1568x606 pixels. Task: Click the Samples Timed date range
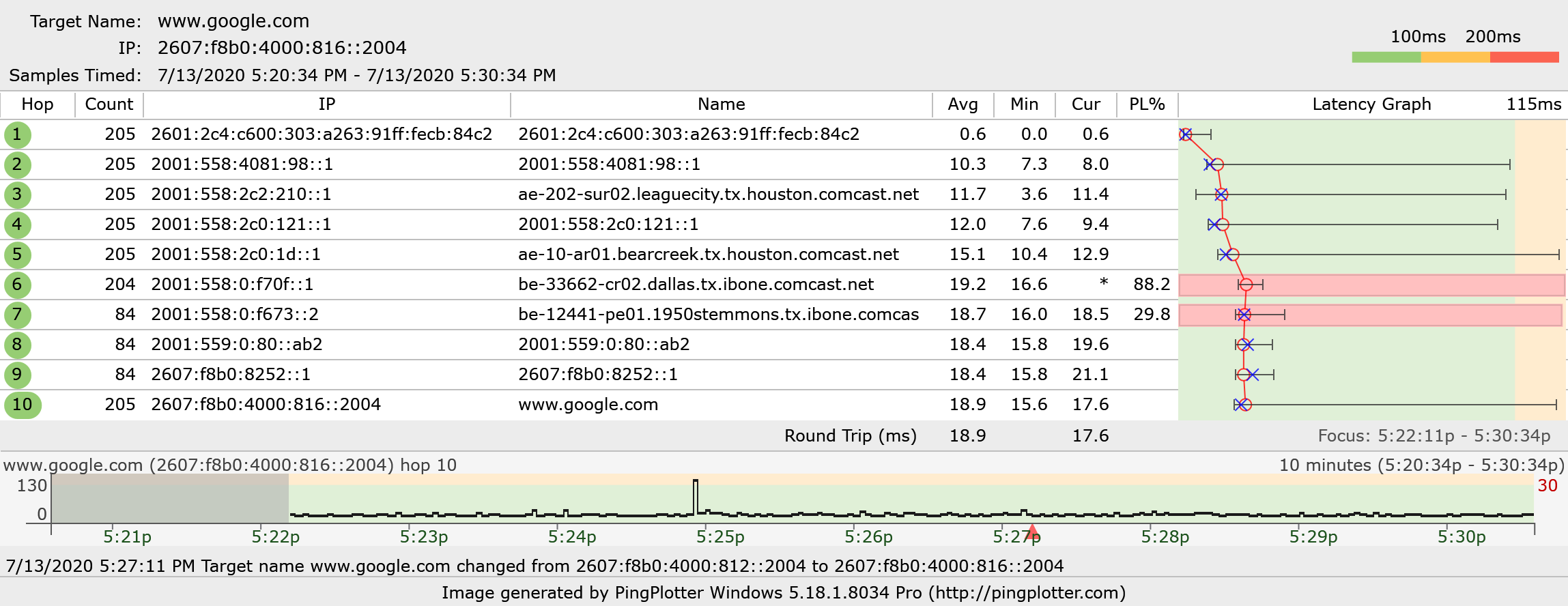(x=357, y=75)
